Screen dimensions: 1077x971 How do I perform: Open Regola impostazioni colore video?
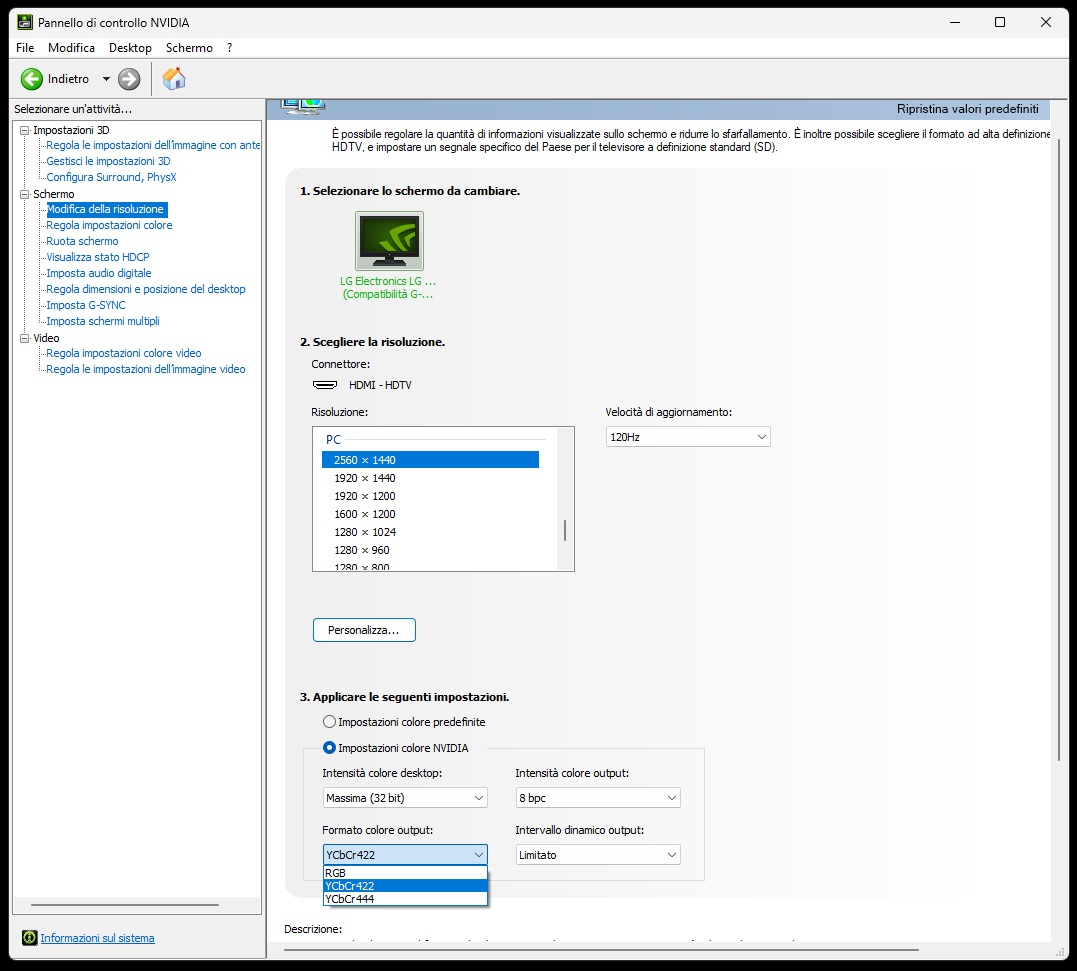click(x=124, y=353)
